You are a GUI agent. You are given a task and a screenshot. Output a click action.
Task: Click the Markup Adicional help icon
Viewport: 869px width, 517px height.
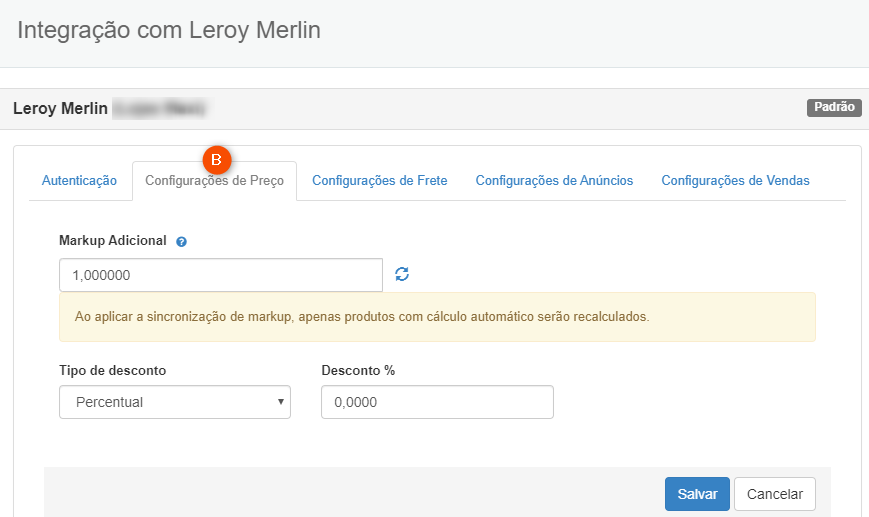181,242
